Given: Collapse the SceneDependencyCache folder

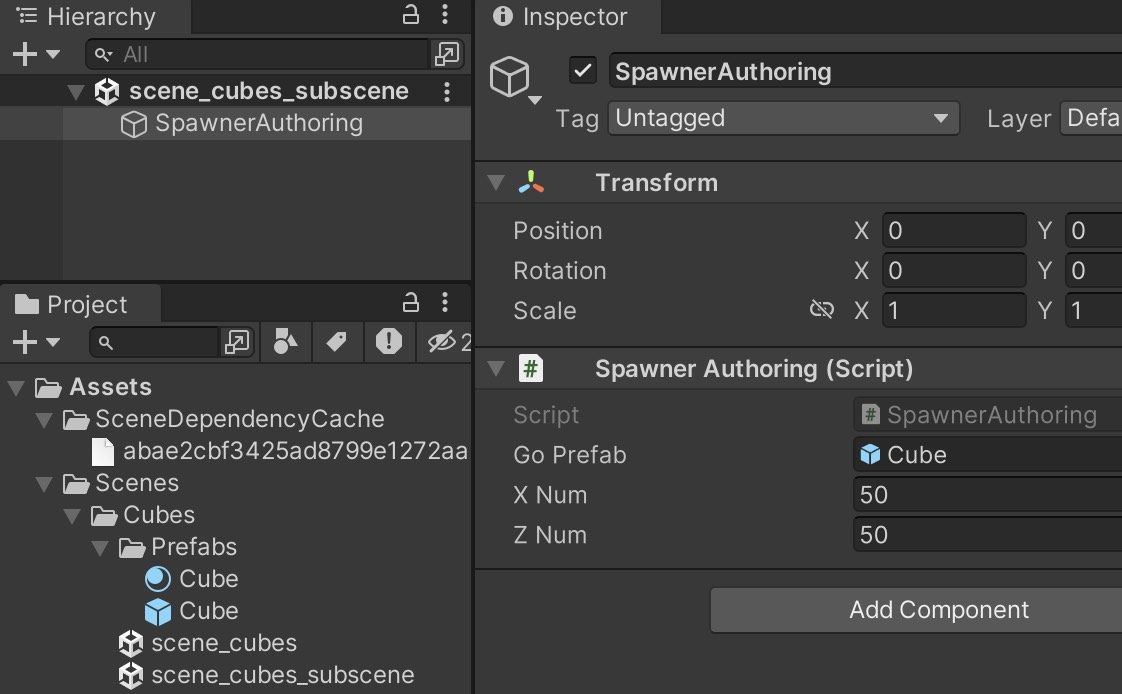Looking at the screenshot, I should pos(44,420).
